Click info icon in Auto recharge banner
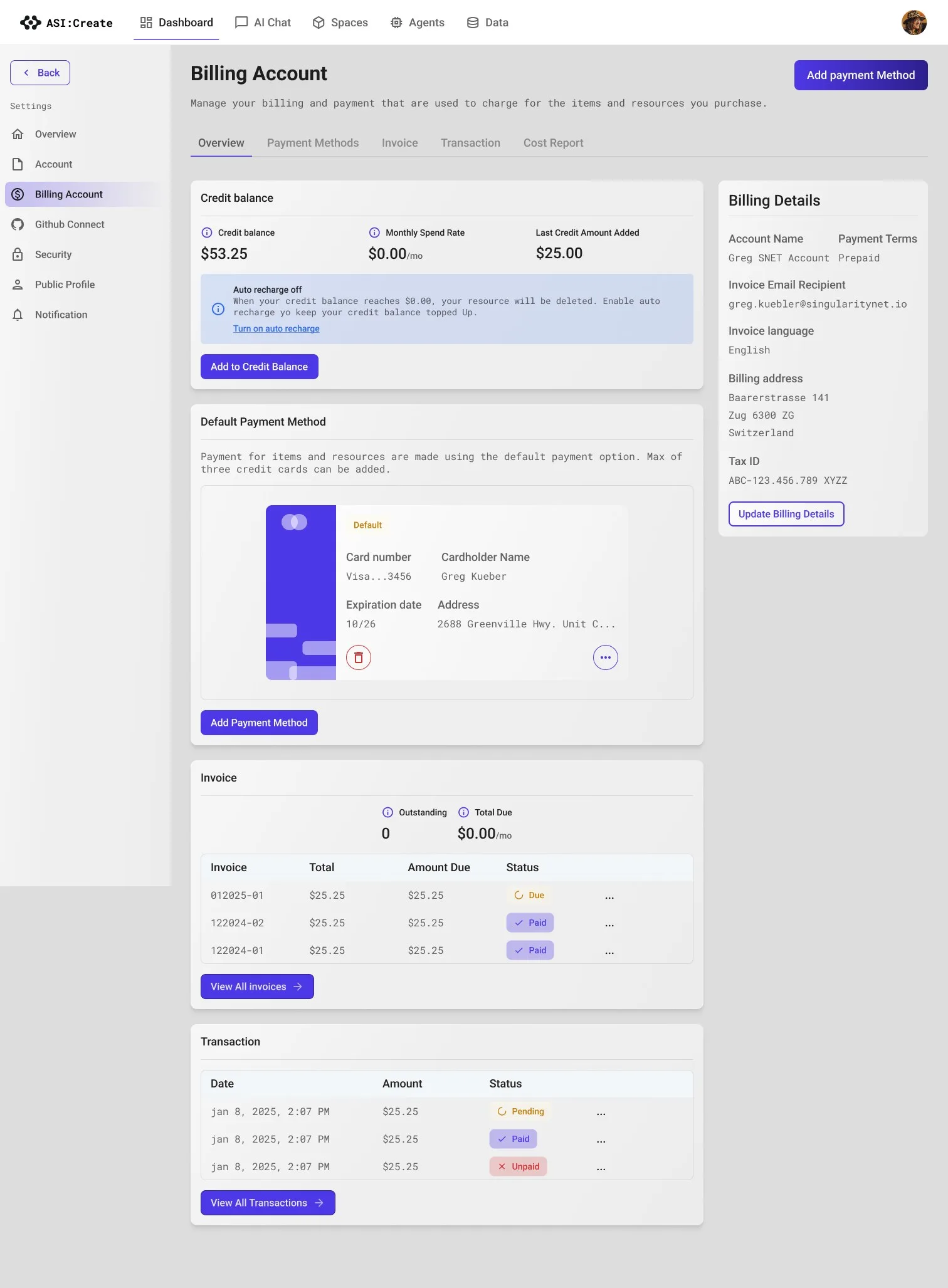Screen dimensions: 948x1288 [218, 309]
